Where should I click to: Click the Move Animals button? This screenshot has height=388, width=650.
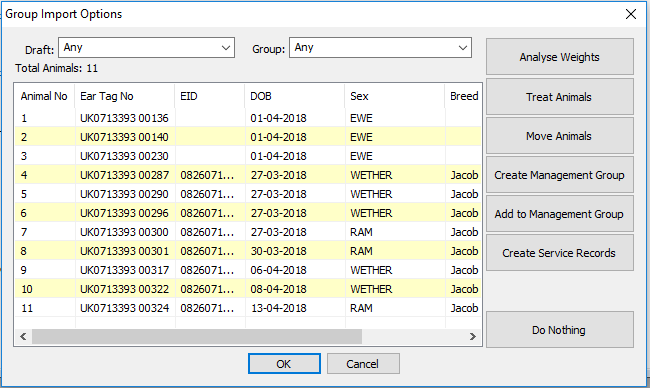pos(560,136)
